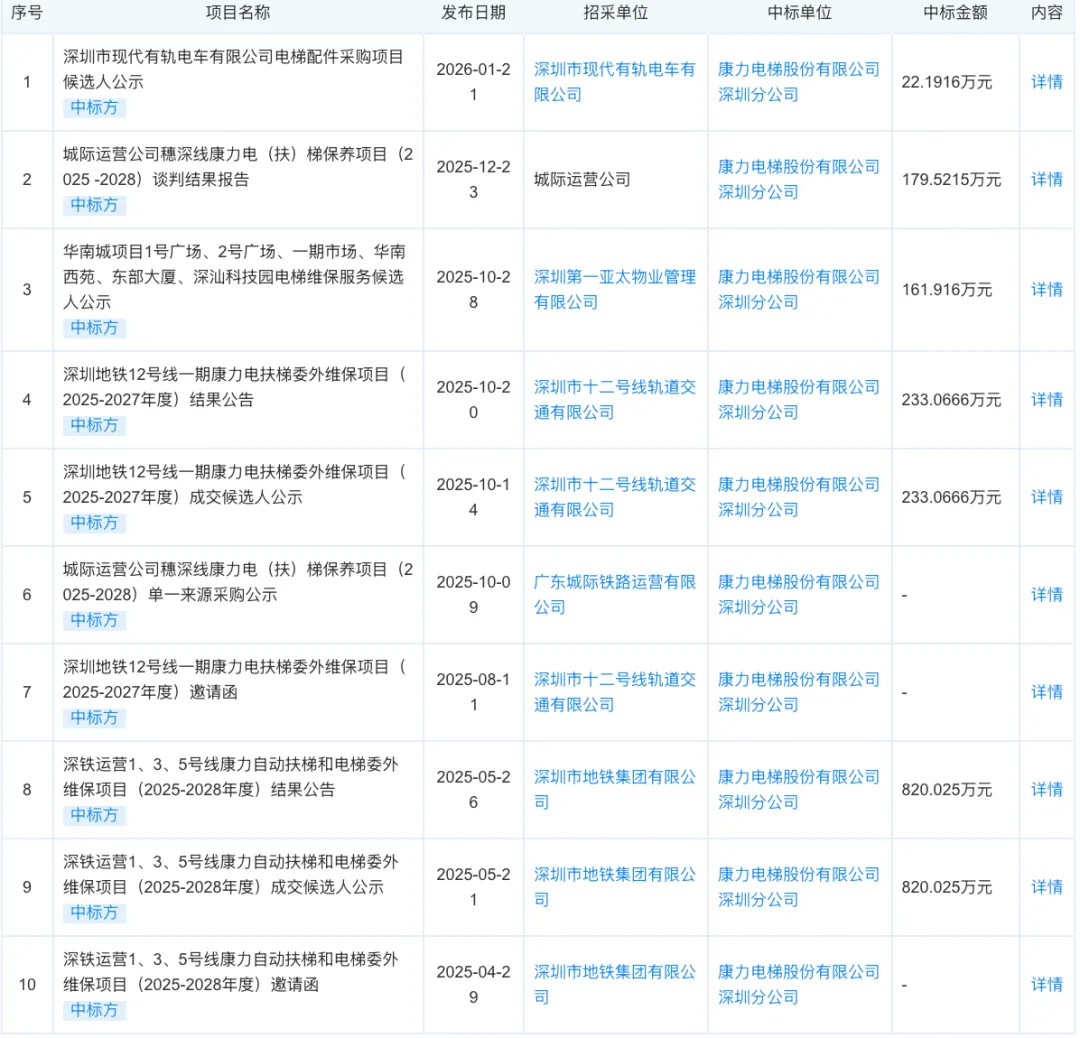Open 深圳市地铁集团有限公司 link in row 10
Viewport: 1080px width, 1038px height.
[614, 985]
